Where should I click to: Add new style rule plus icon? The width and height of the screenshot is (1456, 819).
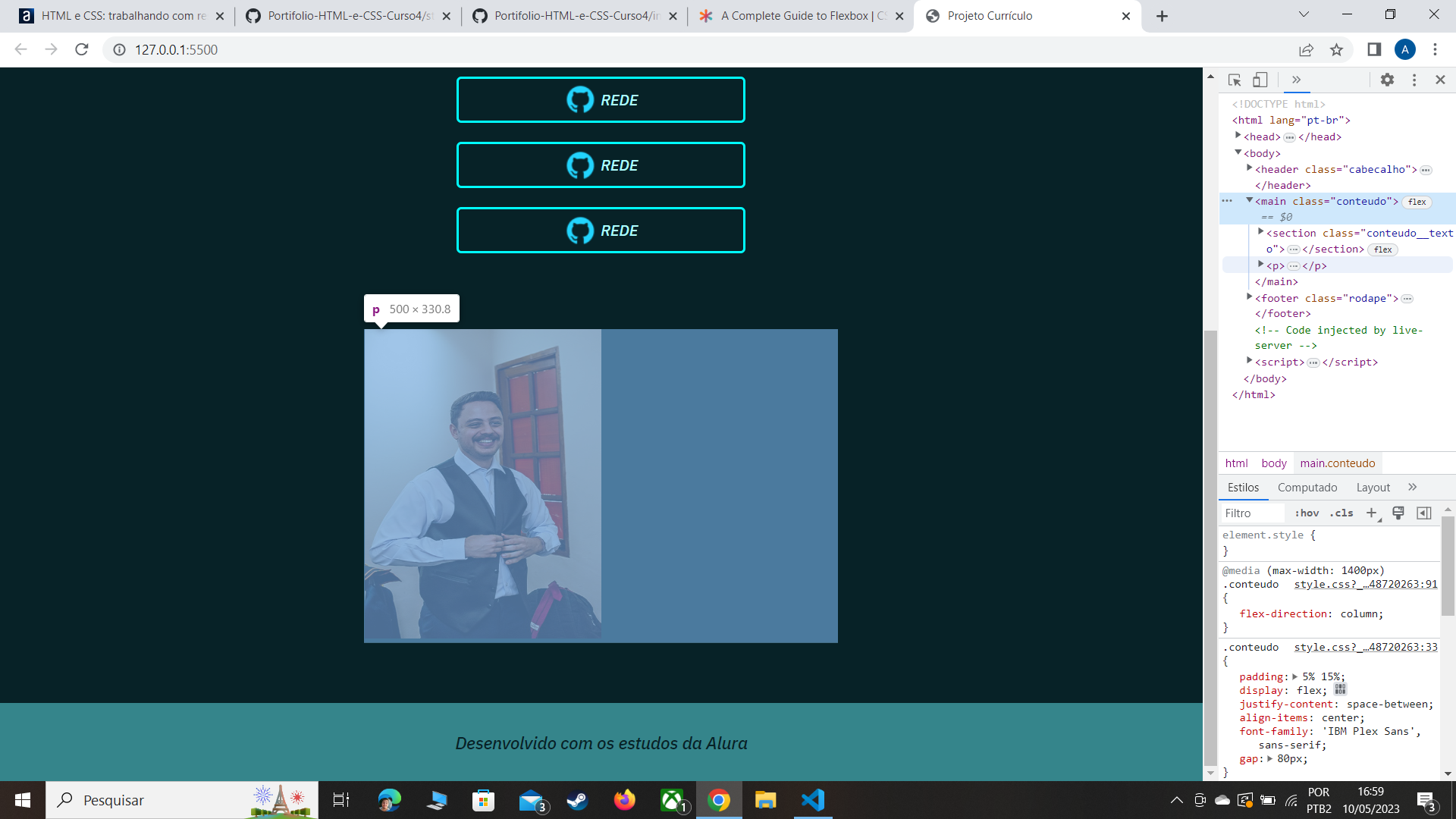1372,513
